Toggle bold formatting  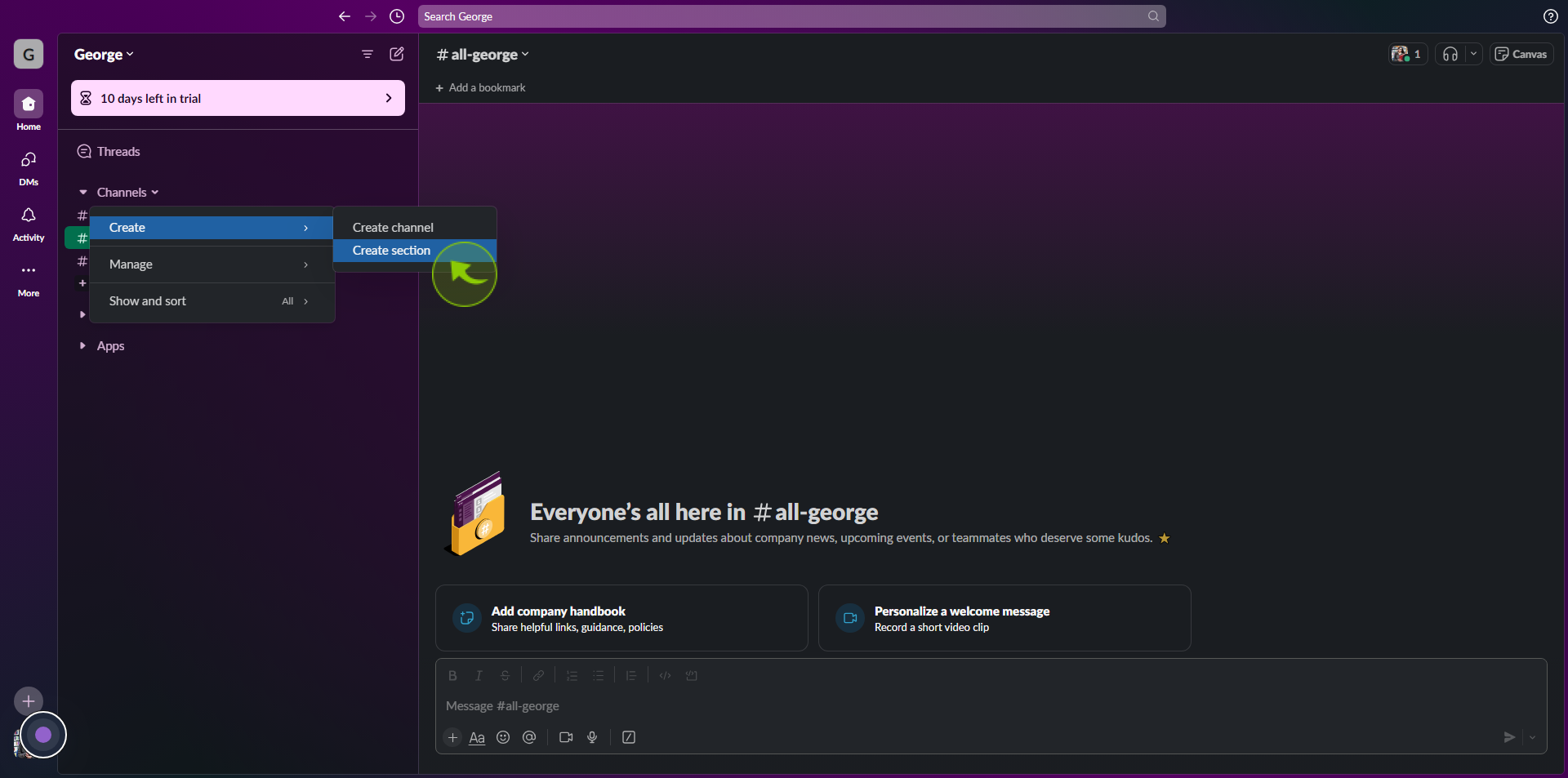coord(452,676)
